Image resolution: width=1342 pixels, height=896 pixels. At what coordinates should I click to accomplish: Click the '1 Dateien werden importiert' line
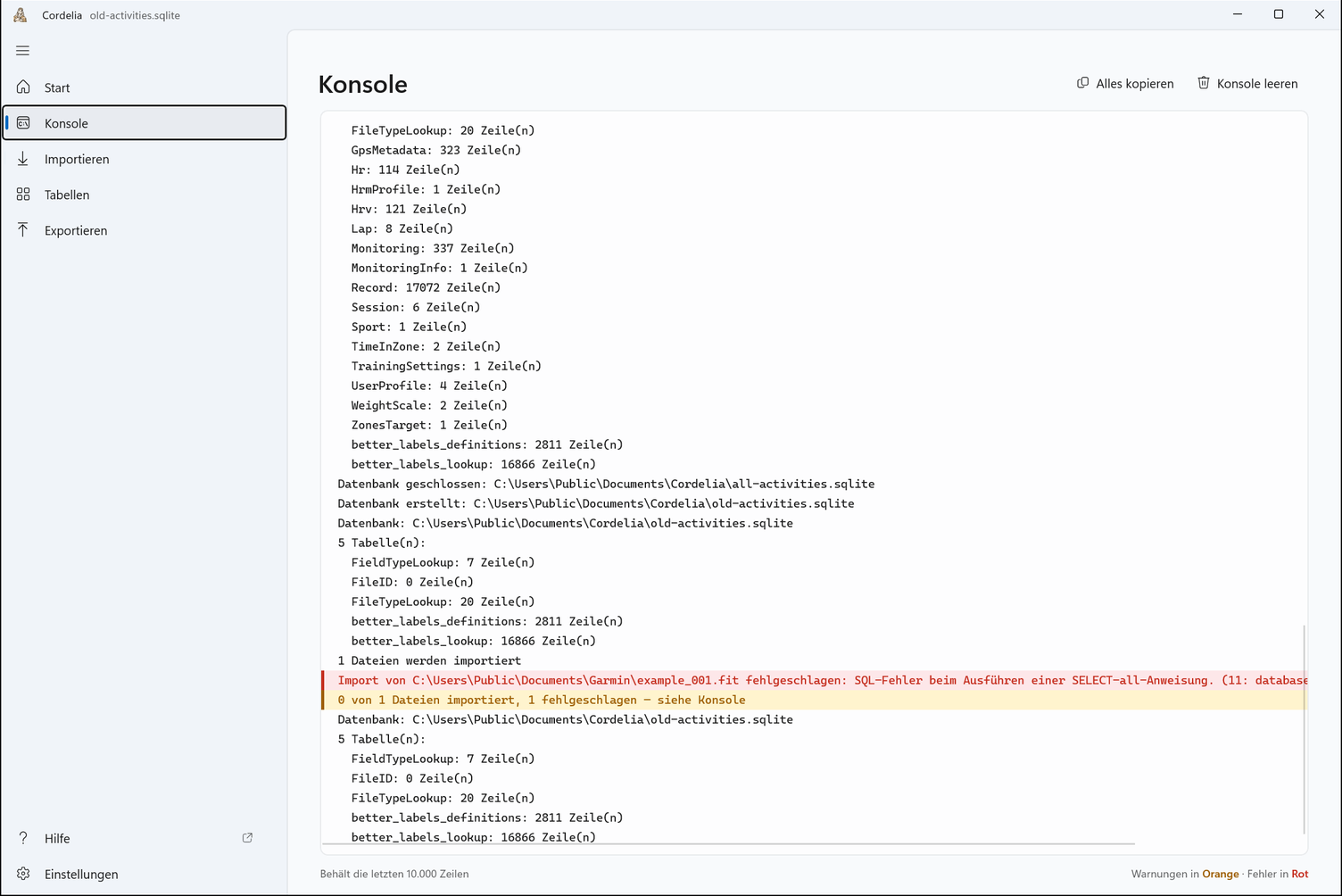pyautogui.click(x=429, y=660)
